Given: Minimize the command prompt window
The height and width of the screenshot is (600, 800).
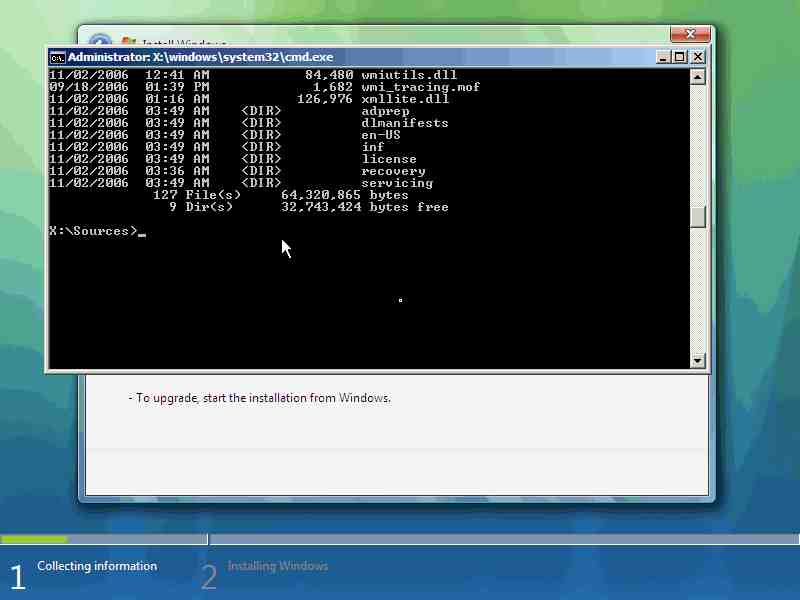Looking at the screenshot, I should click(x=663, y=57).
